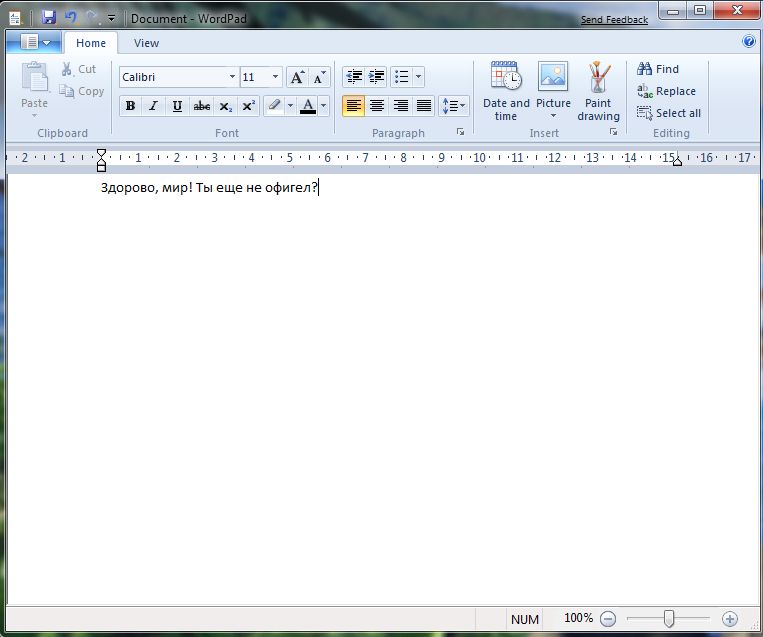Open the font size dropdown
This screenshot has width=763, height=637.
[x=275, y=77]
